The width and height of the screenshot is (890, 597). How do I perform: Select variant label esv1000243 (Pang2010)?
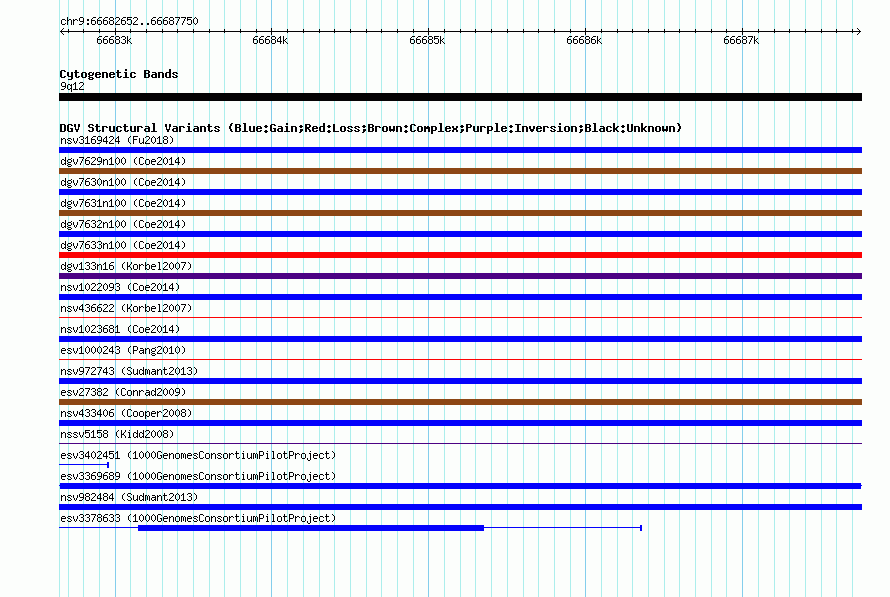(x=123, y=350)
